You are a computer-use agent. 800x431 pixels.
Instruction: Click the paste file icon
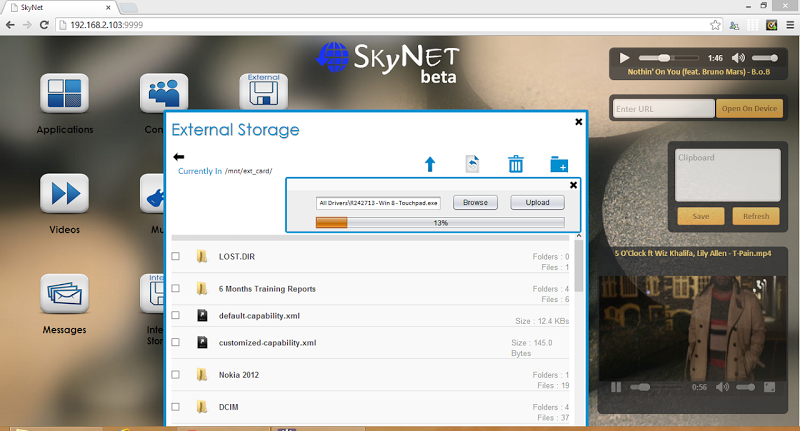472,164
